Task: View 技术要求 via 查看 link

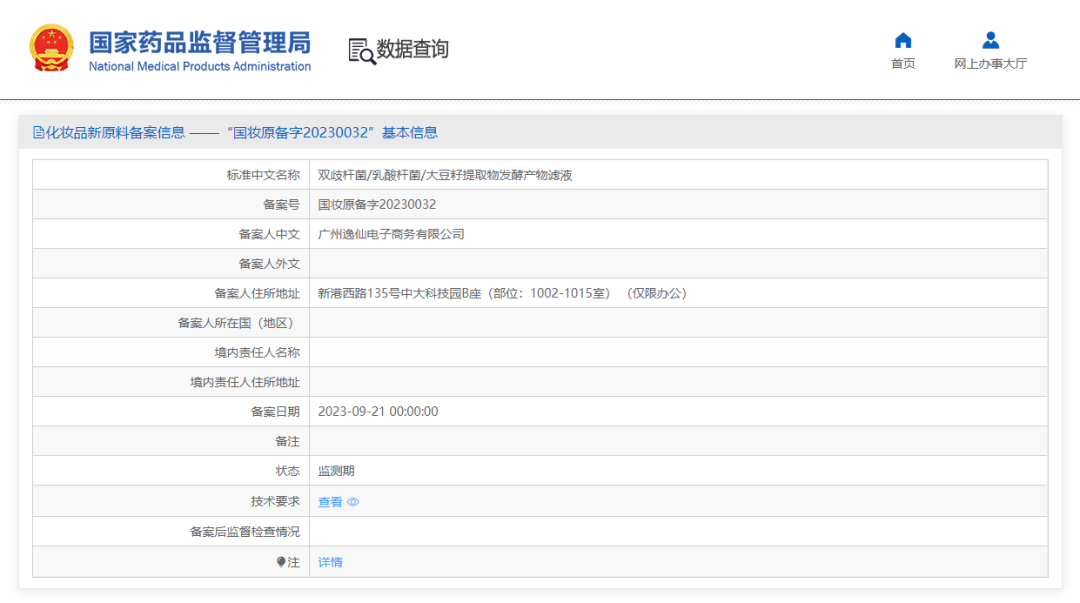Action: tap(330, 502)
